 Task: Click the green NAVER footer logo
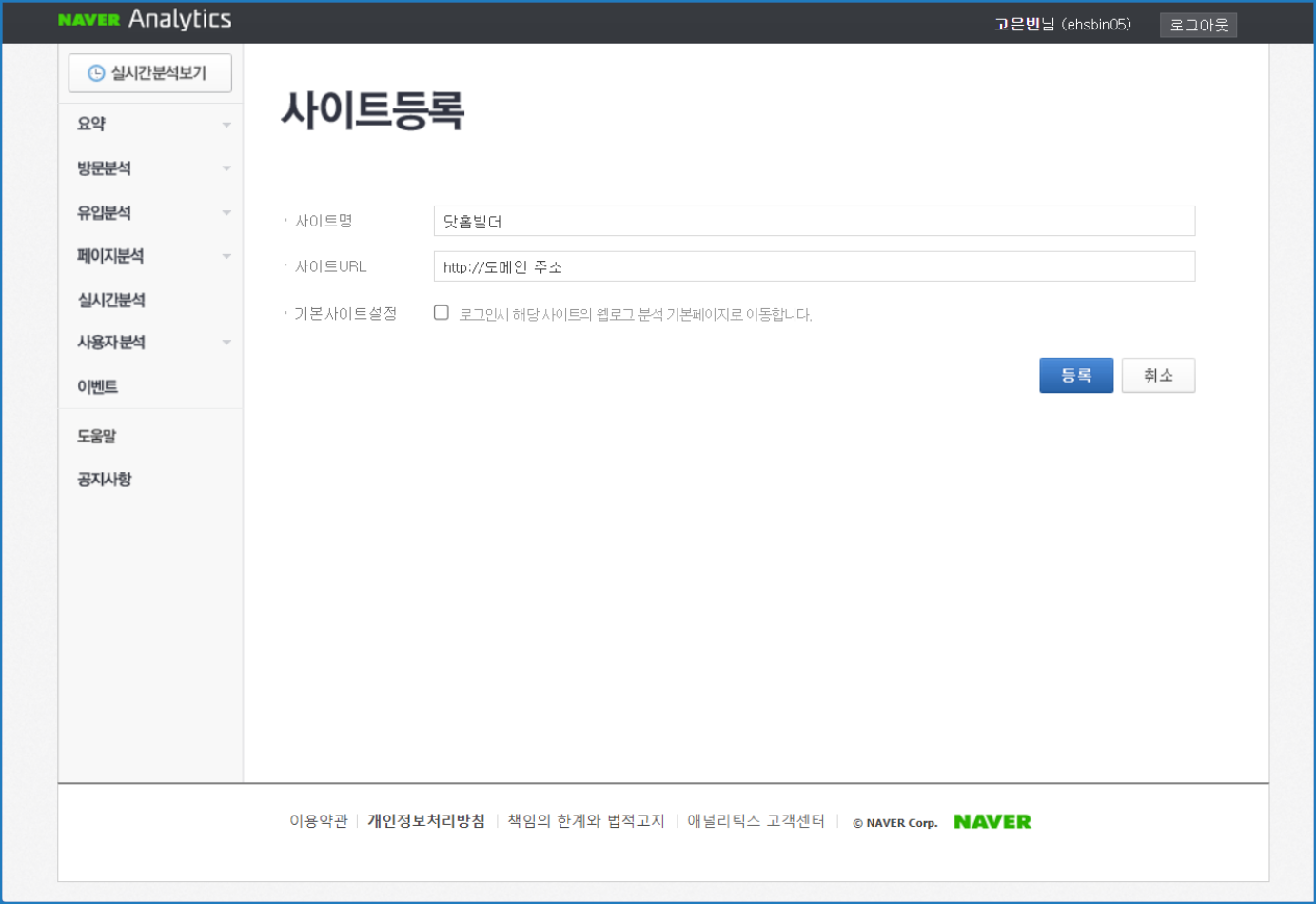992,821
